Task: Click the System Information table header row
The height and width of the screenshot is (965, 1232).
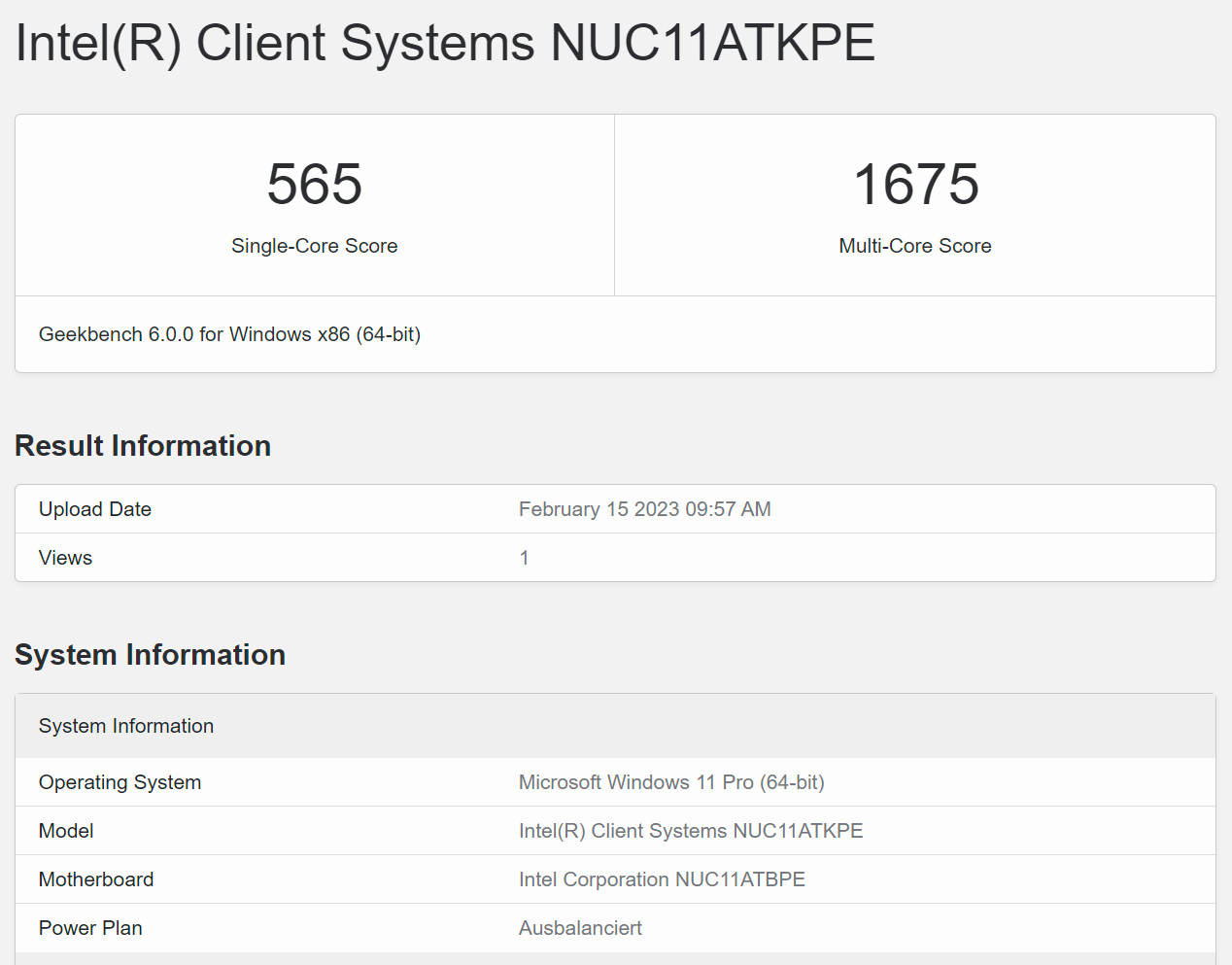Action: pyautogui.click(x=615, y=726)
